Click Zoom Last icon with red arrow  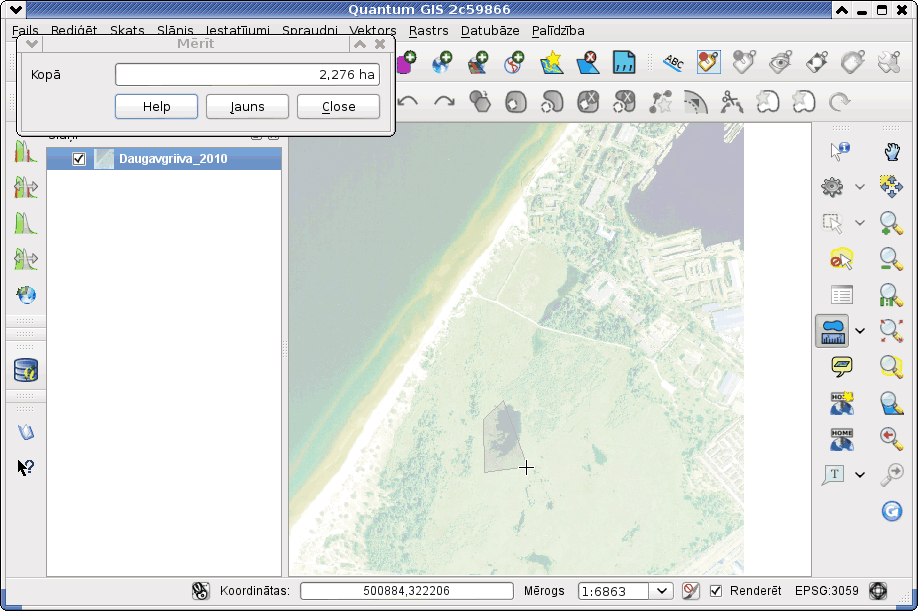tap(891, 438)
